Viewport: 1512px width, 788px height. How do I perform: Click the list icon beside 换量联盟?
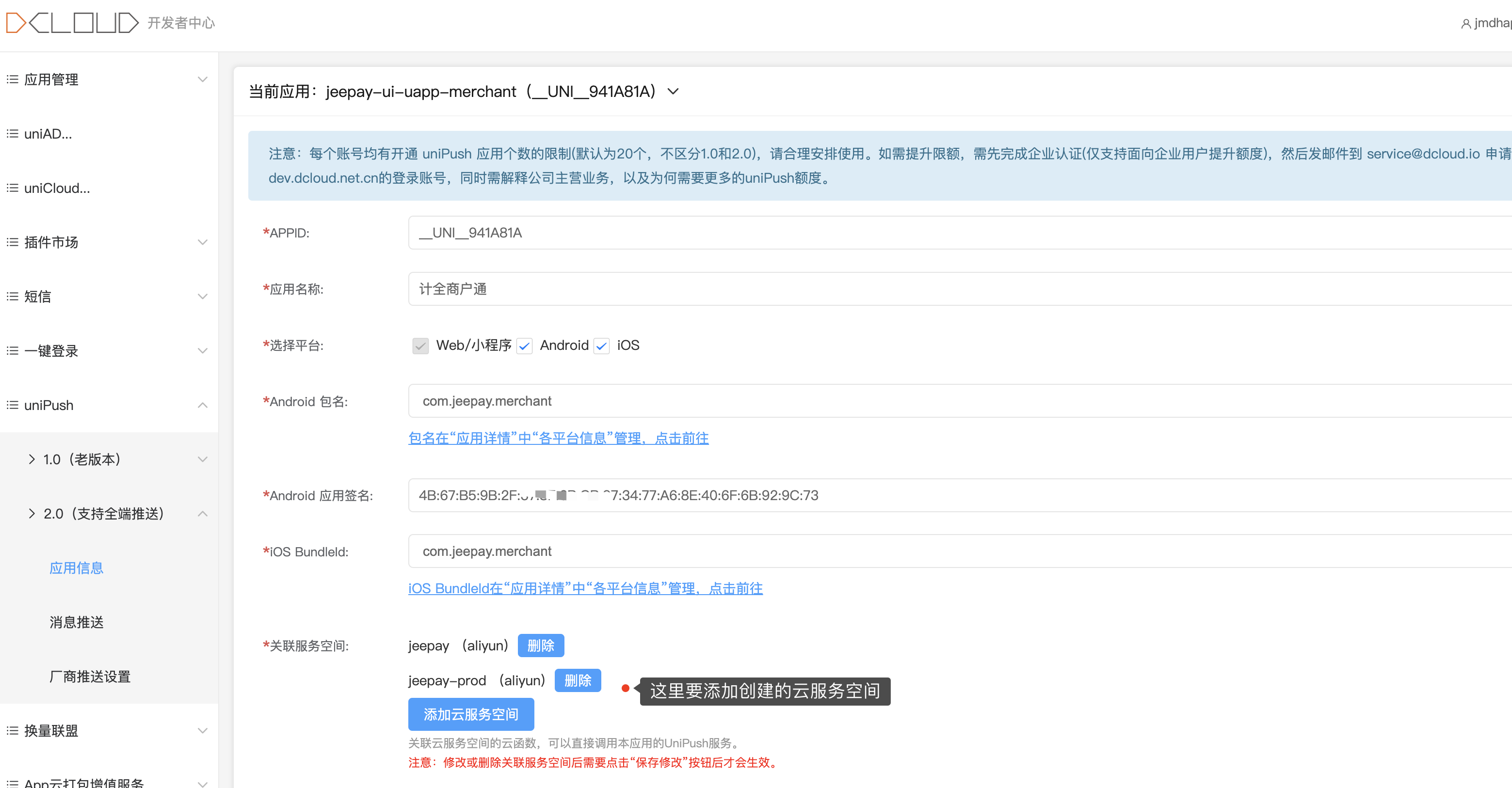click(x=12, y=730)
